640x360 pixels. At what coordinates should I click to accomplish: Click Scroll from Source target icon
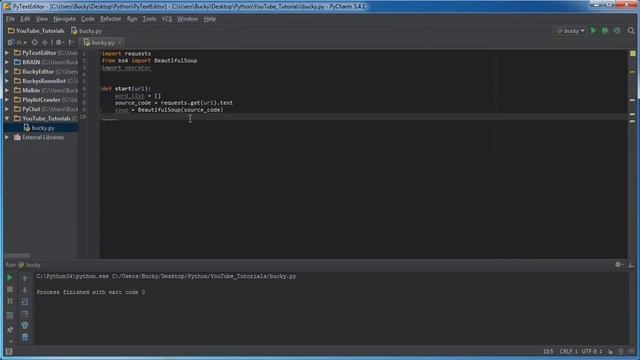(35, 42)
